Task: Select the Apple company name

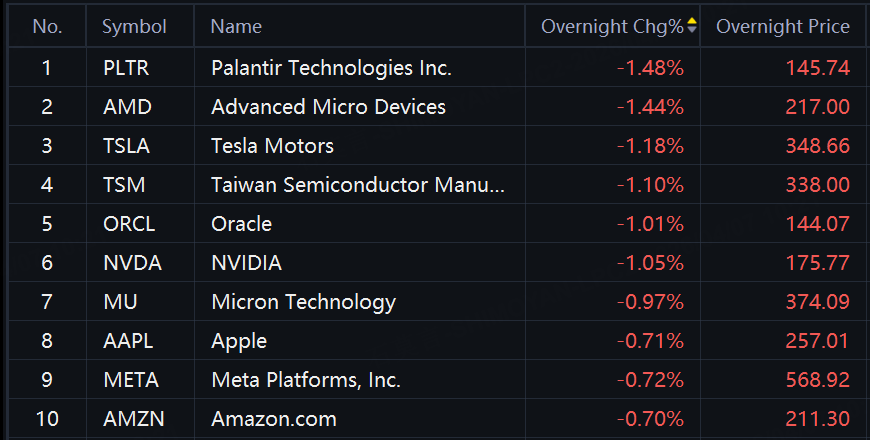Action: tap(239, 341)
